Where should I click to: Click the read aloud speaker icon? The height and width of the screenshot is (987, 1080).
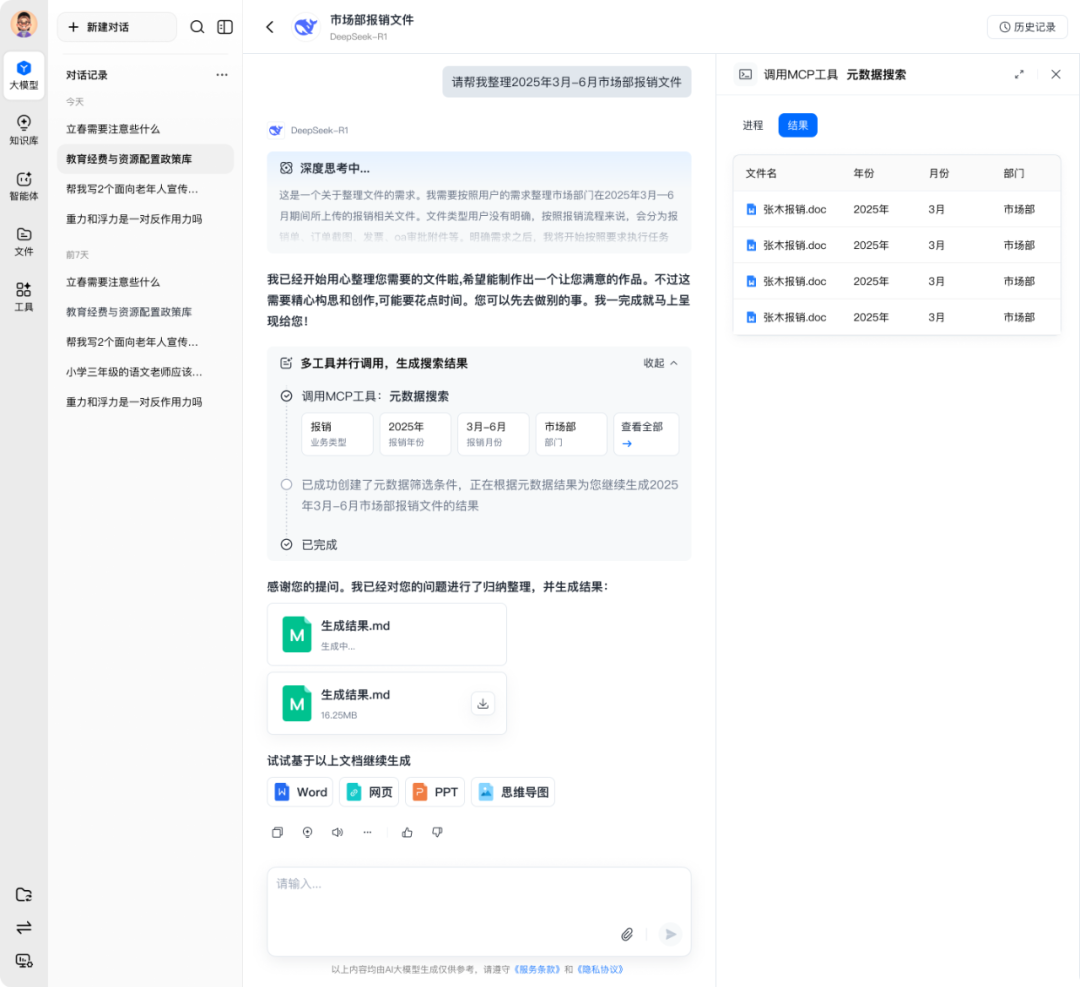pyautogui.click(x=337, y=832)
